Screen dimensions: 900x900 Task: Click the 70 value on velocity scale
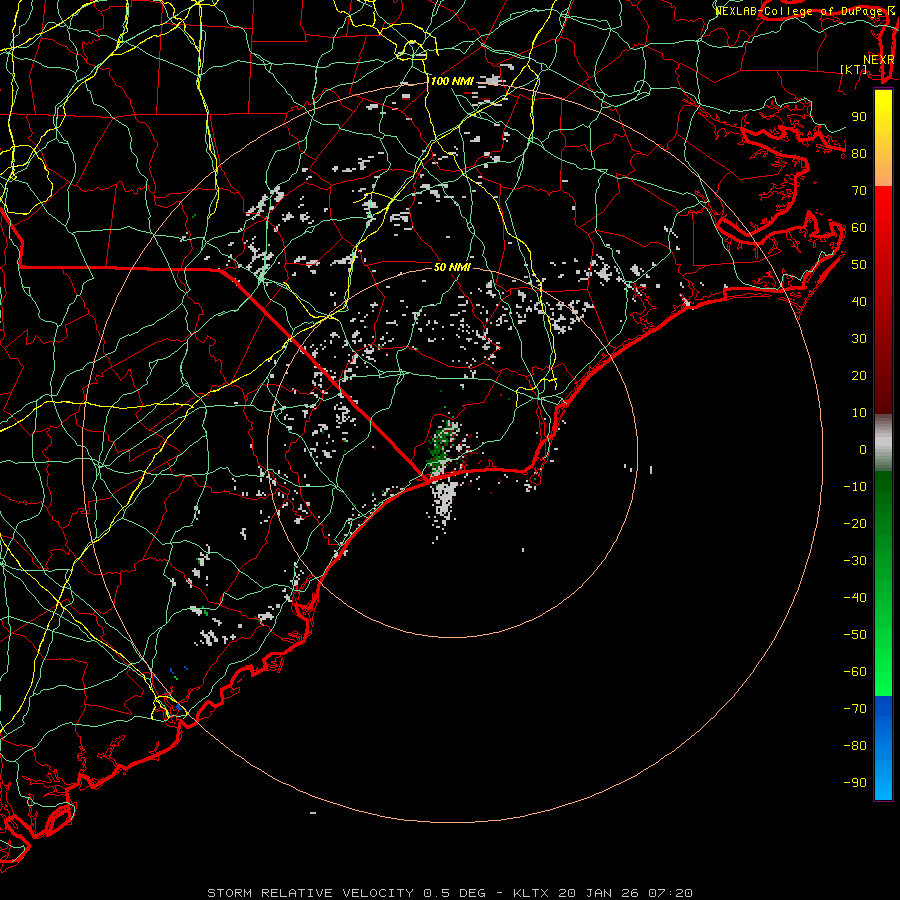pyautogui.click(x=859, y=191)
